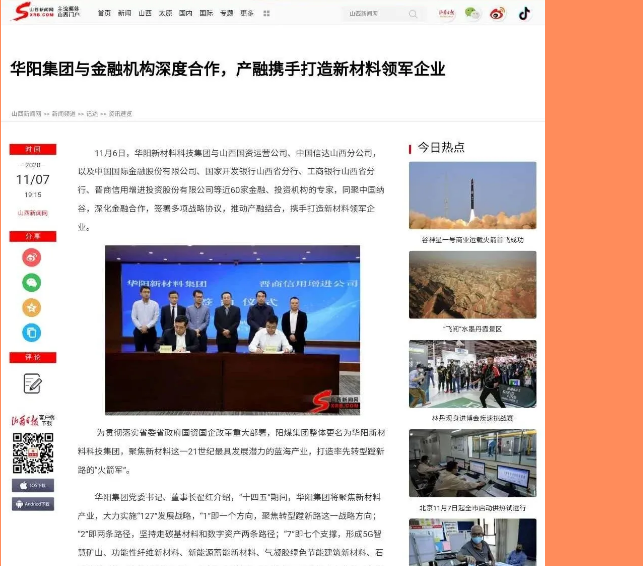Open the 山西 menu item

(x=145, y=13)
